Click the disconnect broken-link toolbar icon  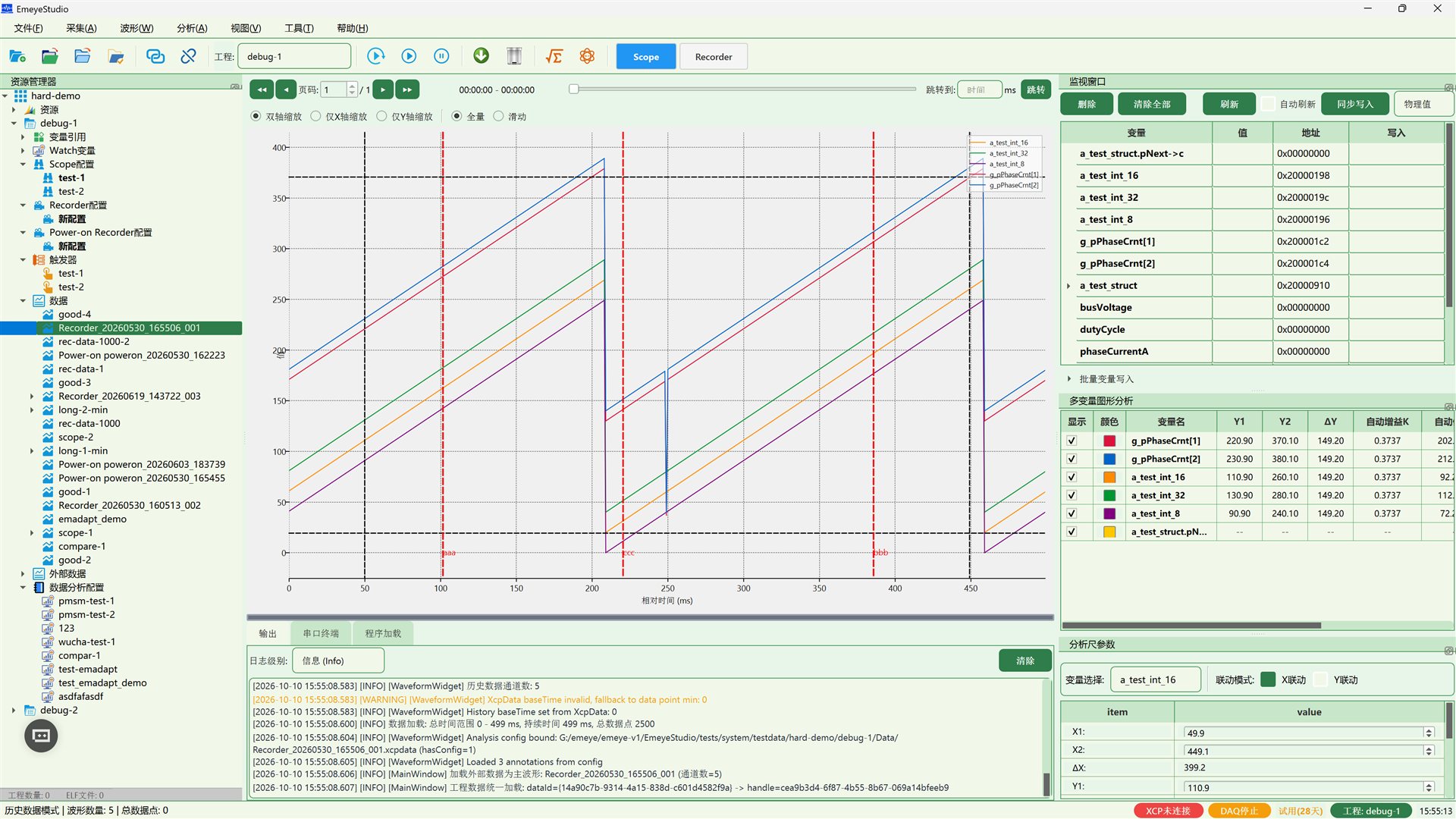[188, 56]
